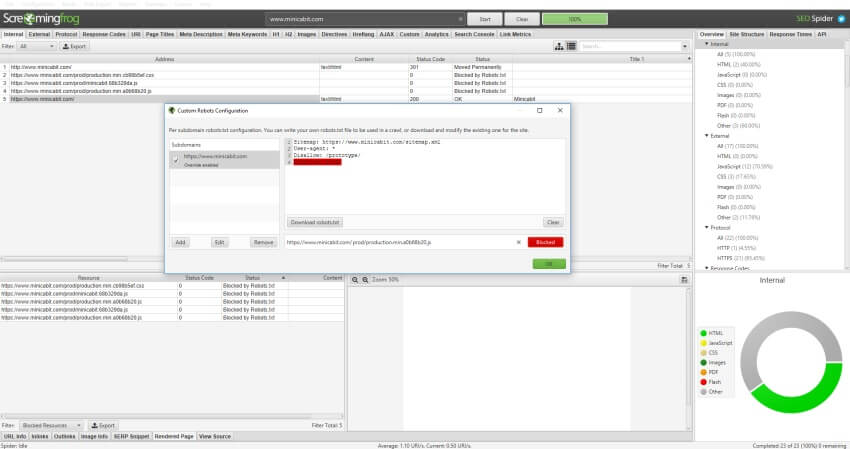Click Add subdomain button
Screen dimensions: 850x449
coord(181,242)
